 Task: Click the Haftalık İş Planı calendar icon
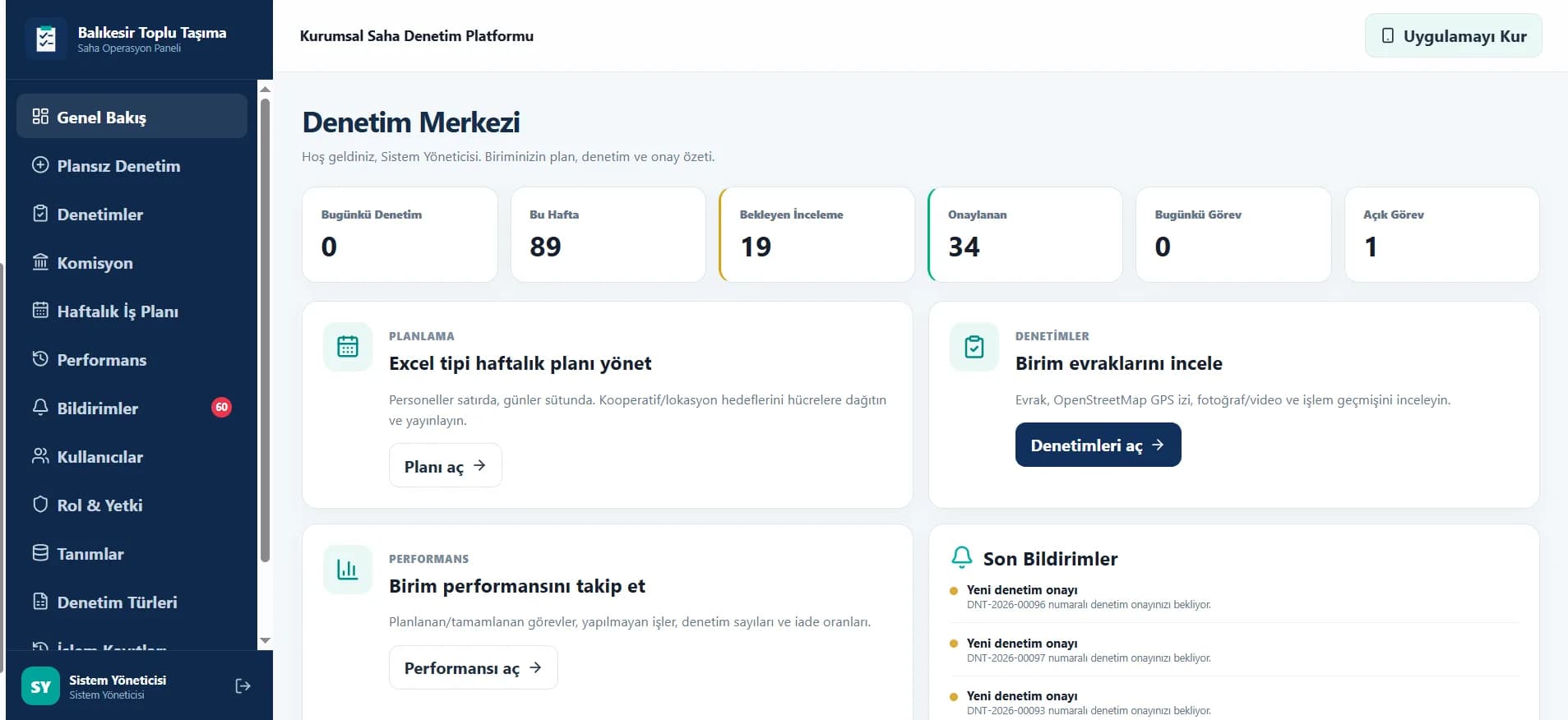click(40, 310)
